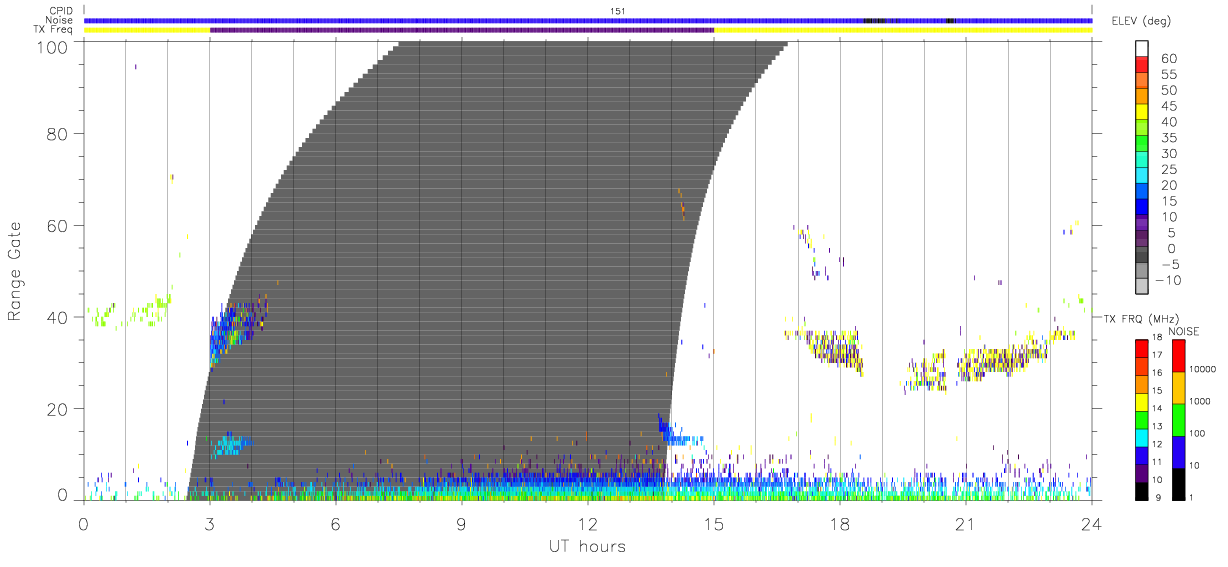Screen dimensions: 1228x567
Task: Click the '25' label on ELEV colorbar
Action: point(1169,169)
